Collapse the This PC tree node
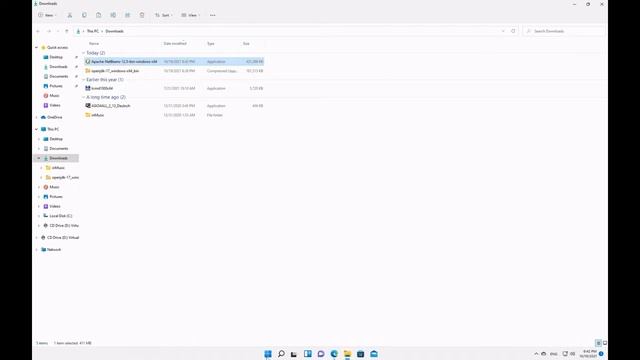Viewport: 640px width, 360px height. point(36,129)
